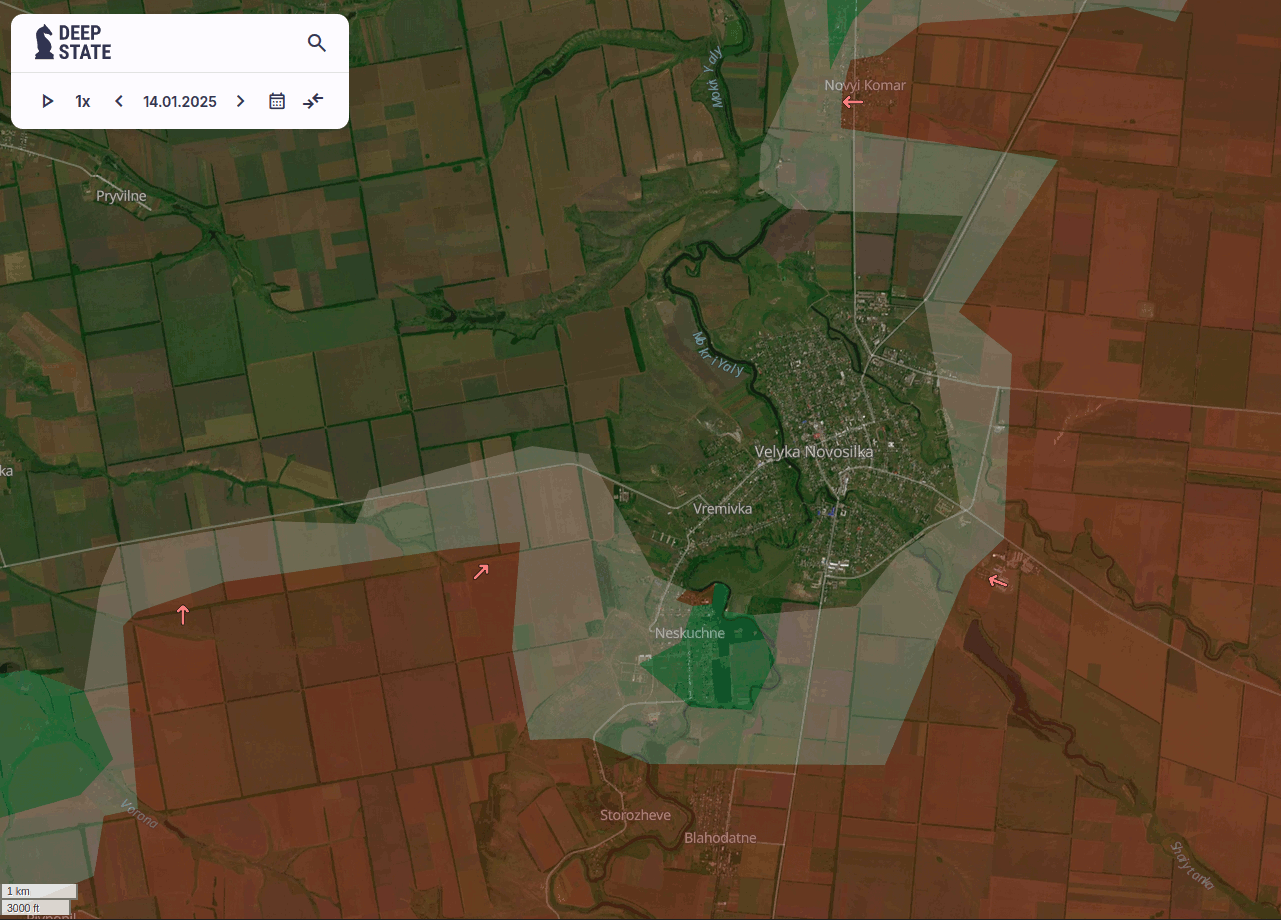Screen dimensions: 1281x920
Task: Click the Velyka Novosilka town label
Action: [x=813, y=452]
